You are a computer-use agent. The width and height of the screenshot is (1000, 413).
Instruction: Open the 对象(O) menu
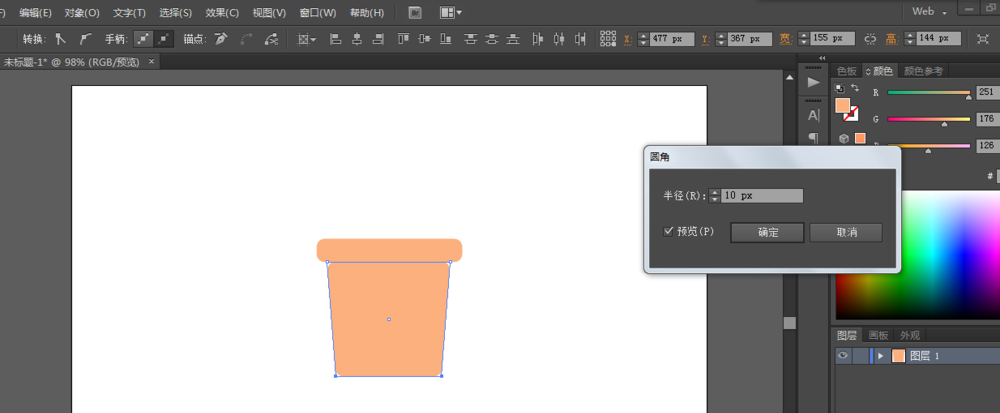click(x=82, y=13)
